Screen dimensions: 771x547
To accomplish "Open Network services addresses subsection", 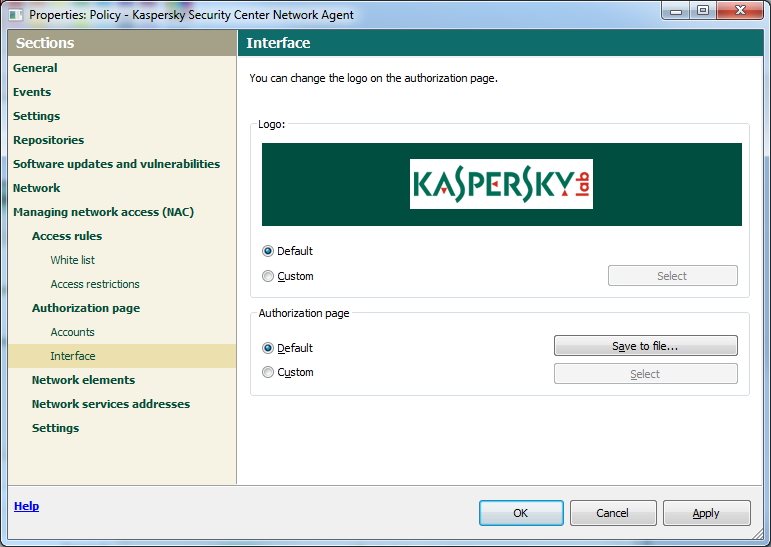I will pos(111,404).
